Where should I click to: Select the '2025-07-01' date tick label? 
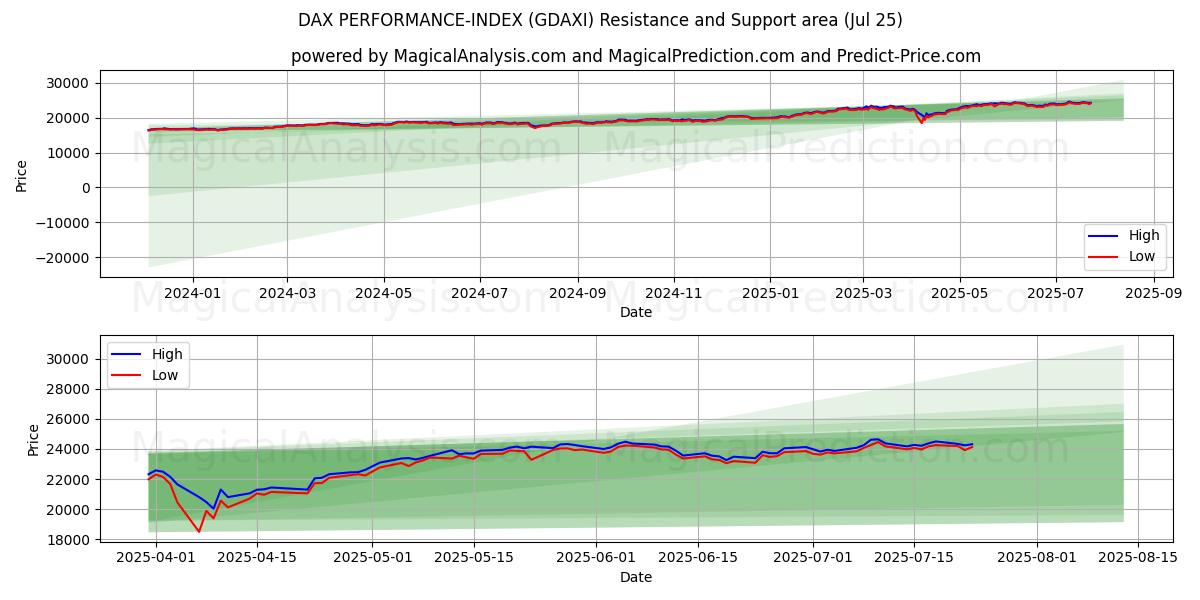coord(812,559)
